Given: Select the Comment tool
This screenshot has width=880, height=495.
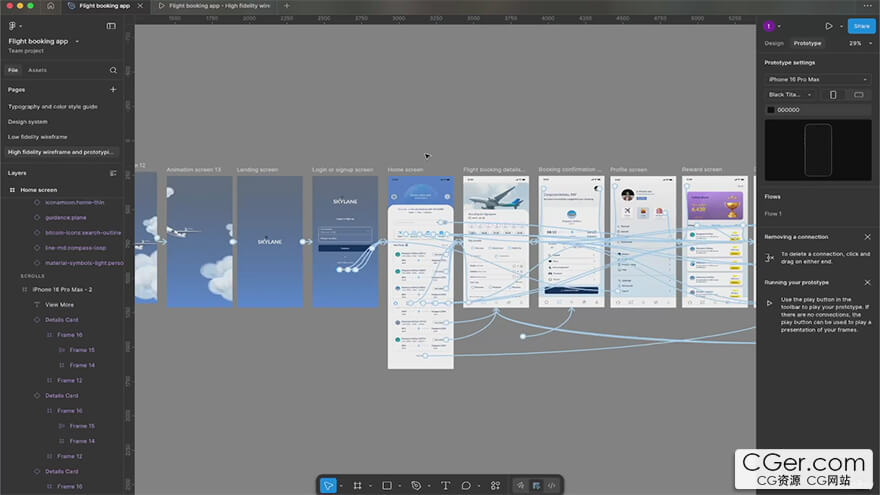Looking at the screenshot, I should coord(466,485).
